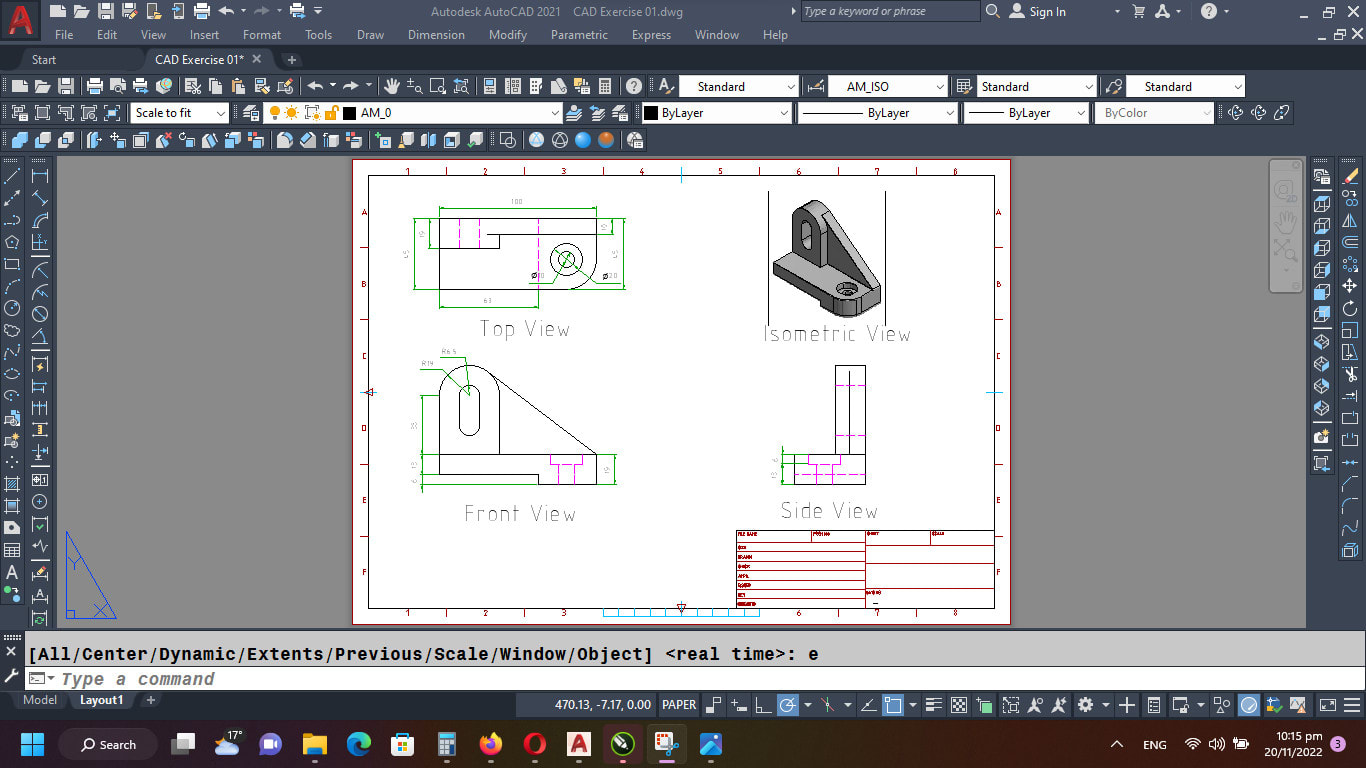Select the Linear dimension tool
The image size is (1366, 768).
pos(40,176)
